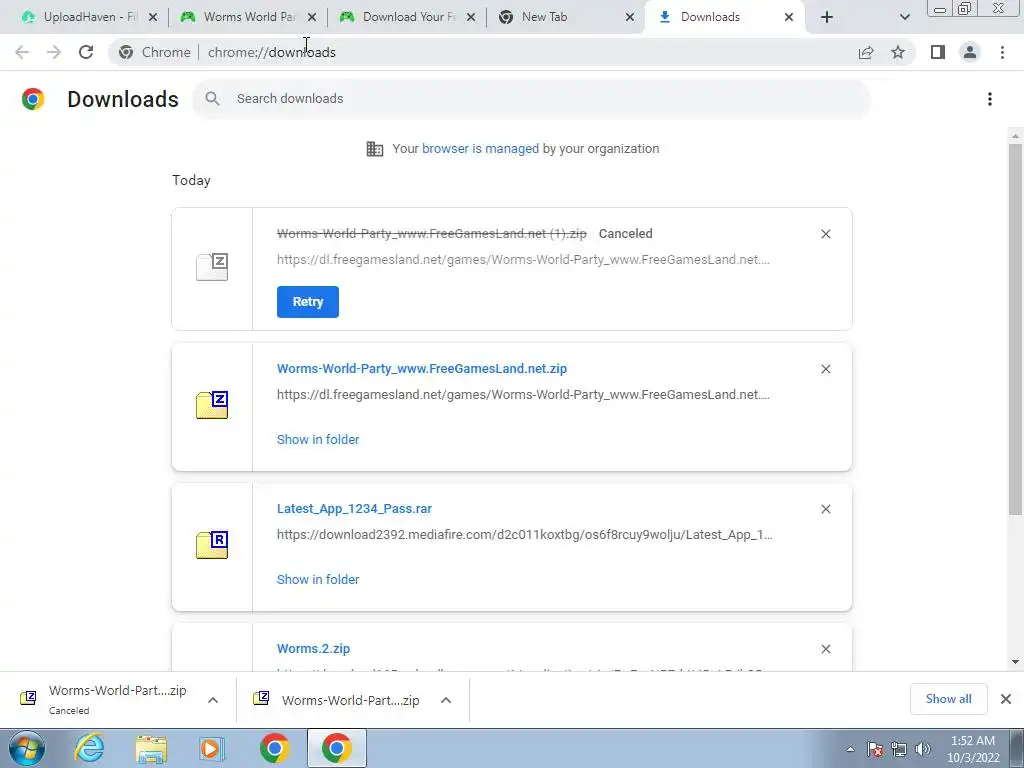The width and height of the screenshot is (1024, 768).
Task: Remove the canceled Worms-World-Party (1).zip entry
Action: [825, 234]
